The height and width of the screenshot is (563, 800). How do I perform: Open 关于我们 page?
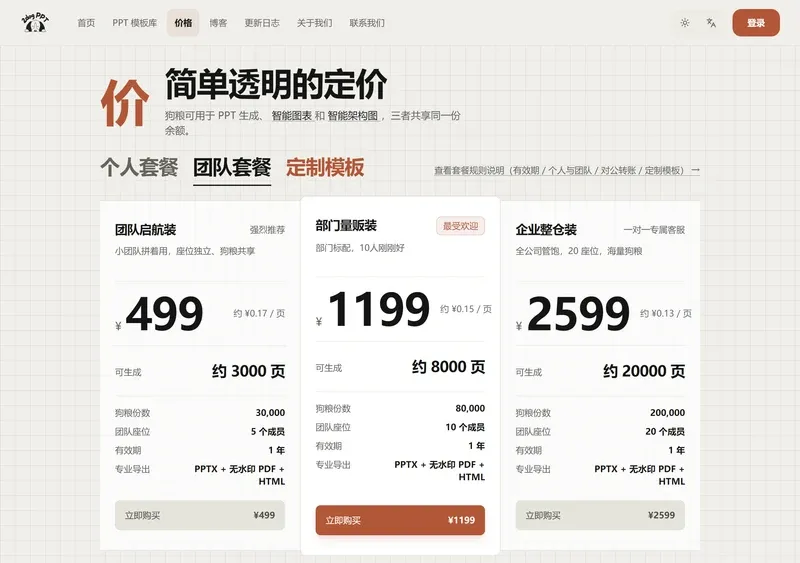[314, 23]
